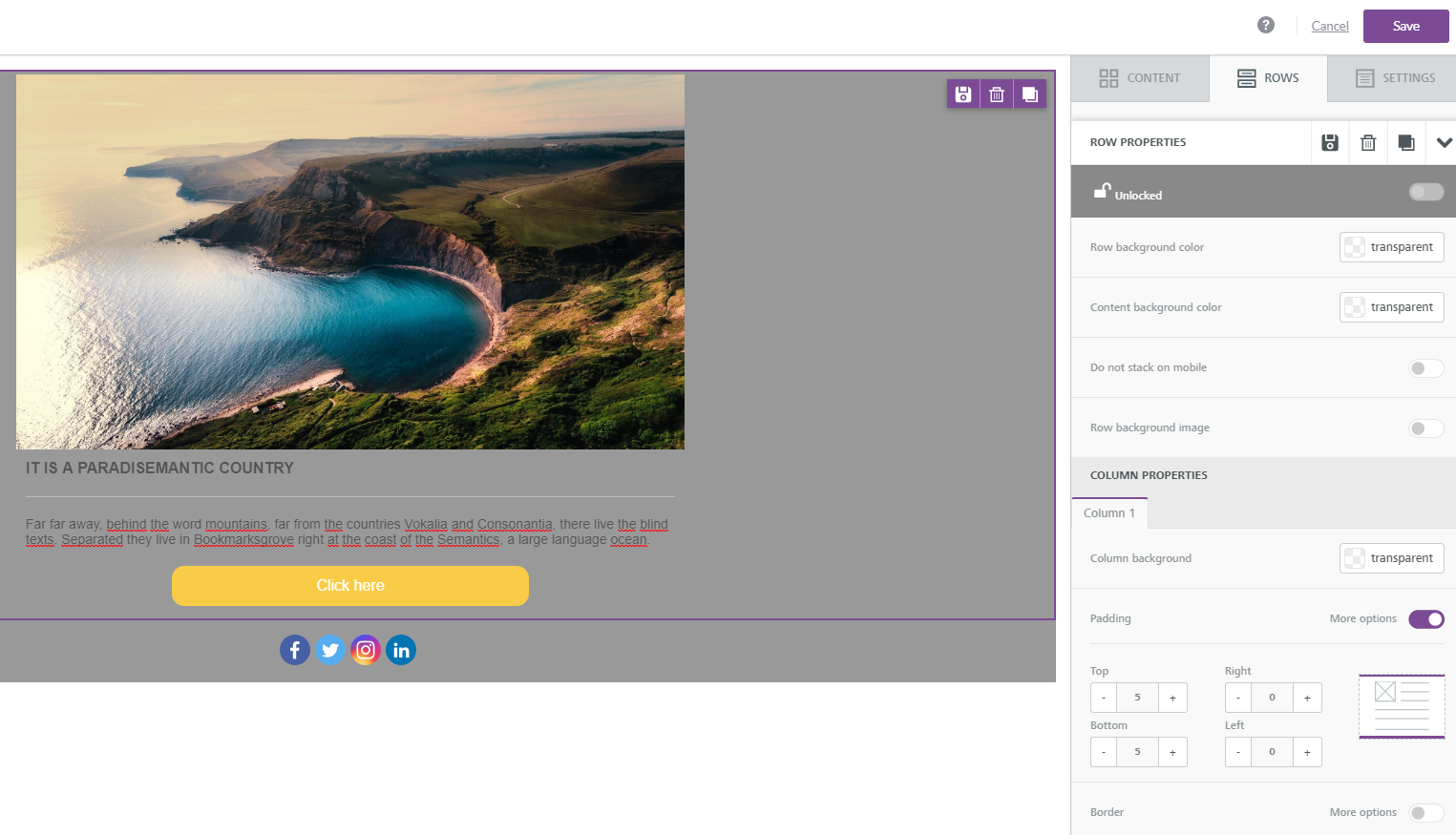Click the Right padding input field
The height and width of the screenshot is (835, 1456).
[x=1272, y=698]
